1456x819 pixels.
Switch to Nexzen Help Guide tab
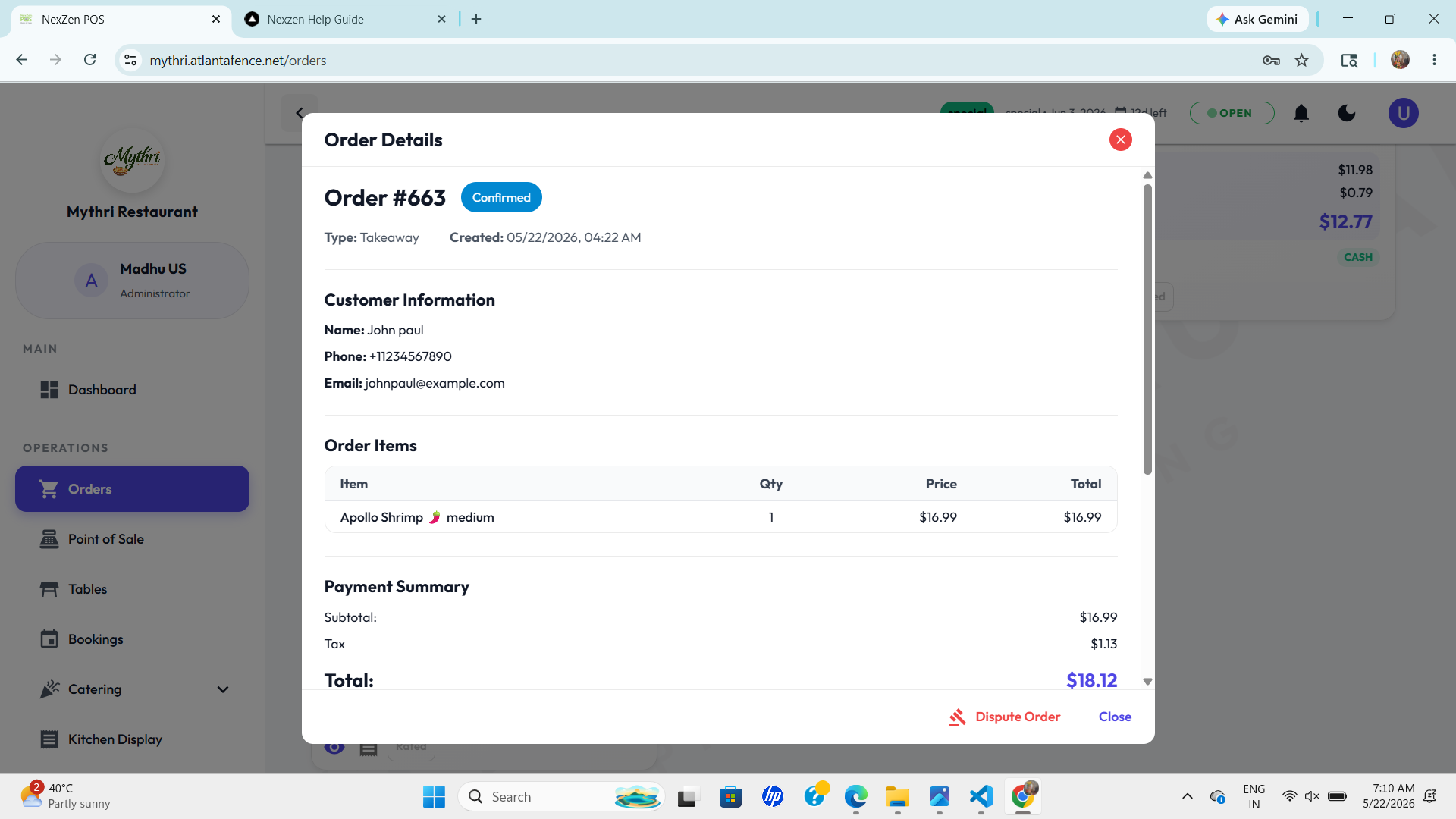[x=345, y=19]
